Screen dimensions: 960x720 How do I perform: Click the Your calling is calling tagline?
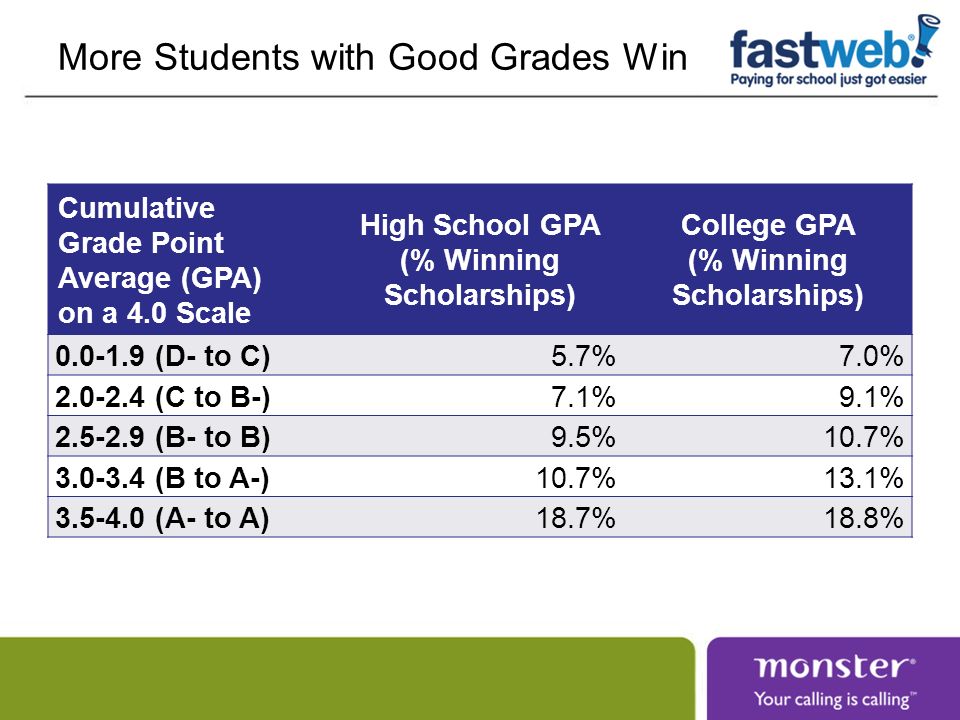click(x=835, y=699)
